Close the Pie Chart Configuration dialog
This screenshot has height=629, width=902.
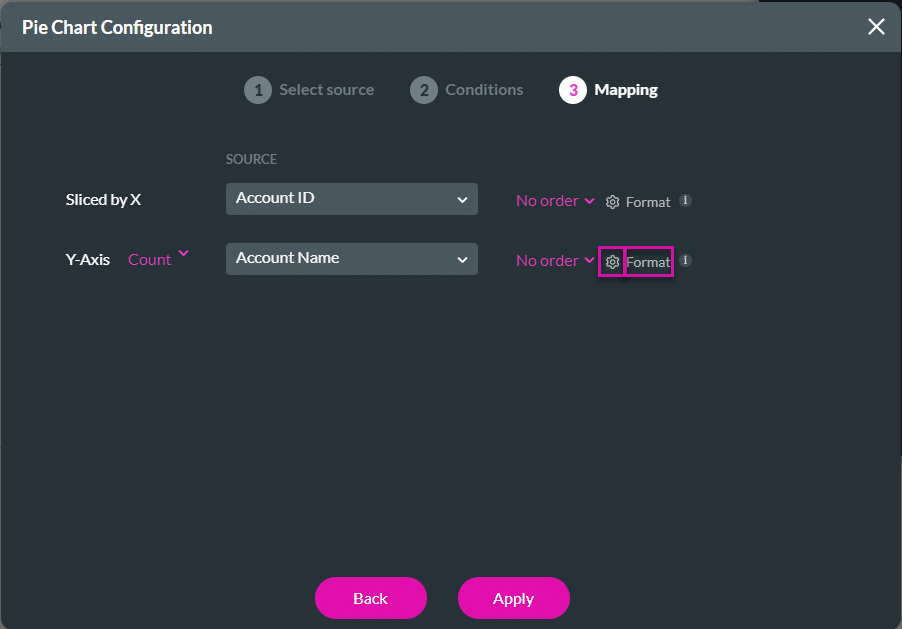[x=876, y=26]
